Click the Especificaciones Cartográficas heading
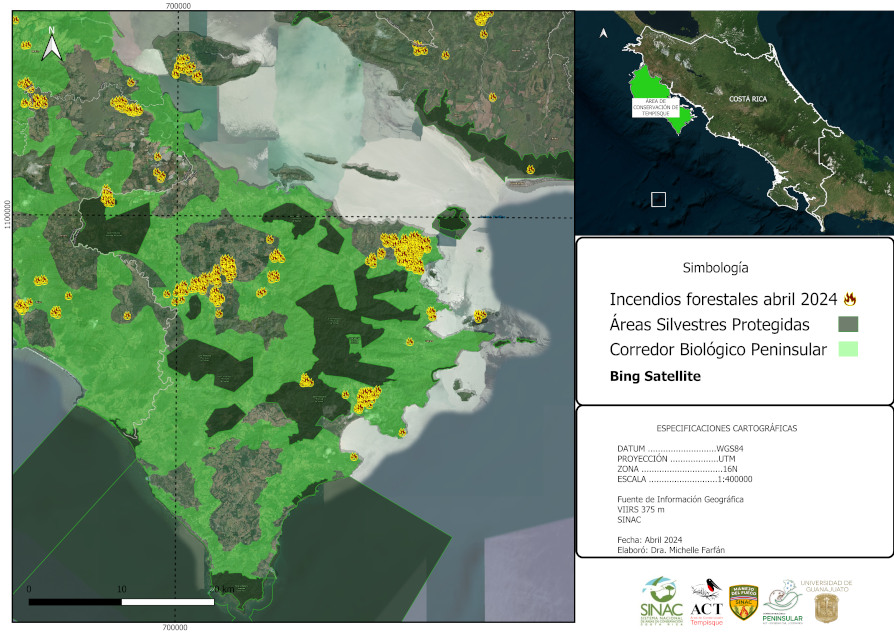The width and height of the screenshot is (894, 633). [733, 427]
